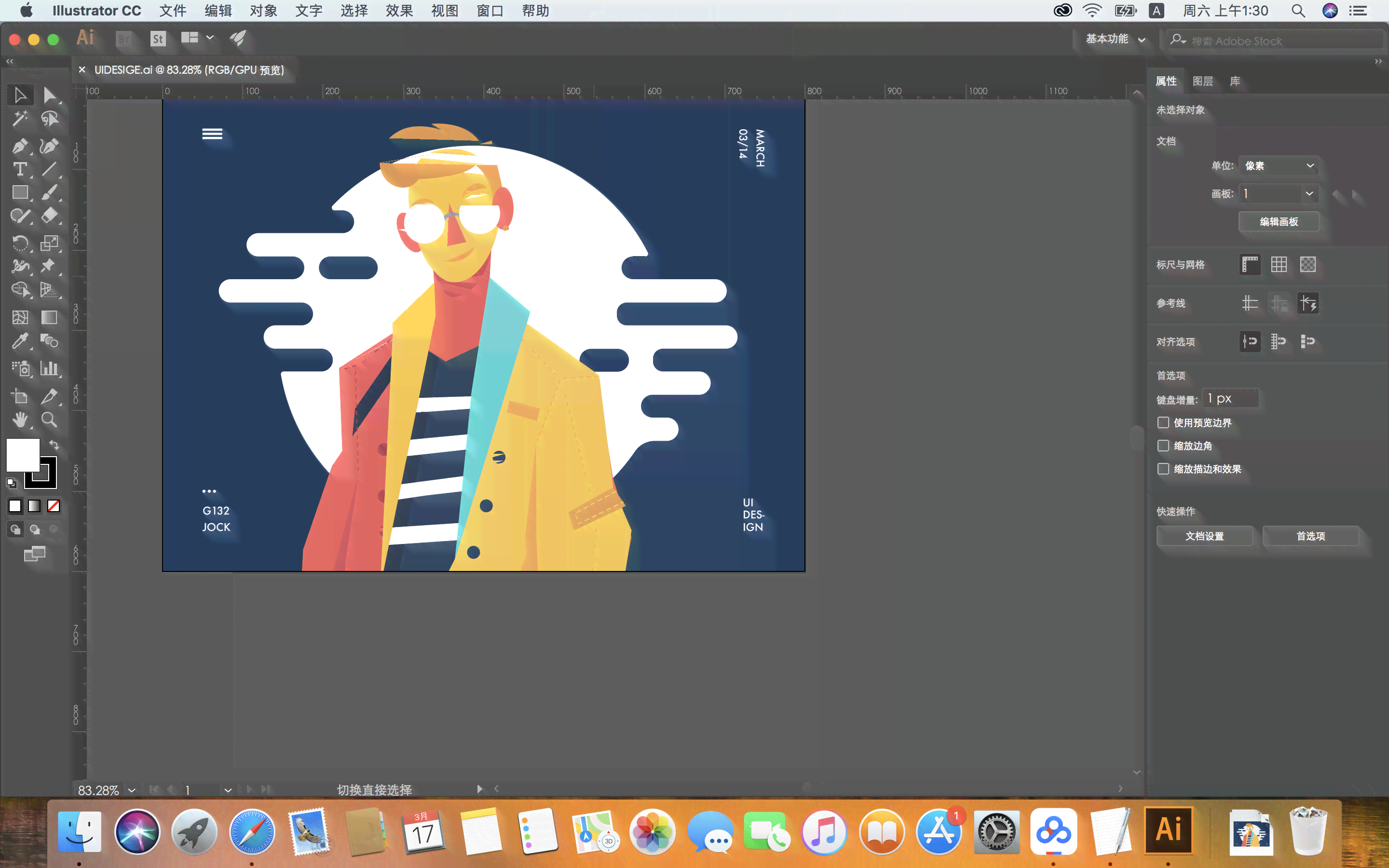The image size is (1389, 868).
Task: Select the Pen tool
Action: 20,146
